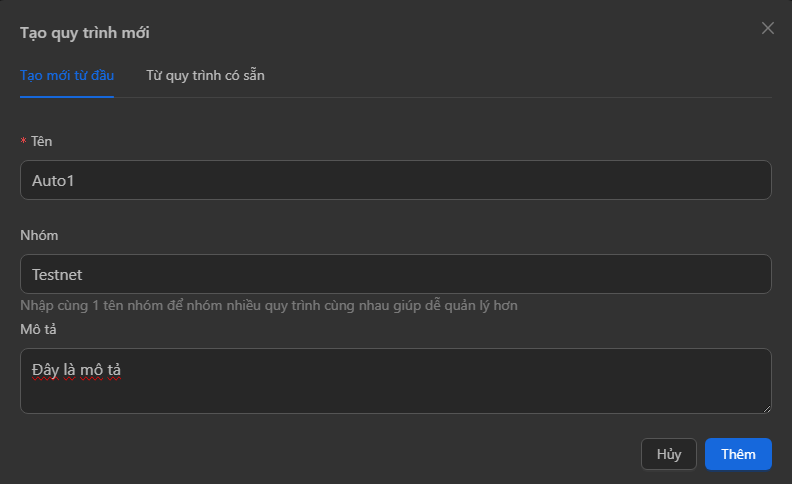Click the "Tên" field label
Viewport: 792px width, 484px height.
pos(41,142)
